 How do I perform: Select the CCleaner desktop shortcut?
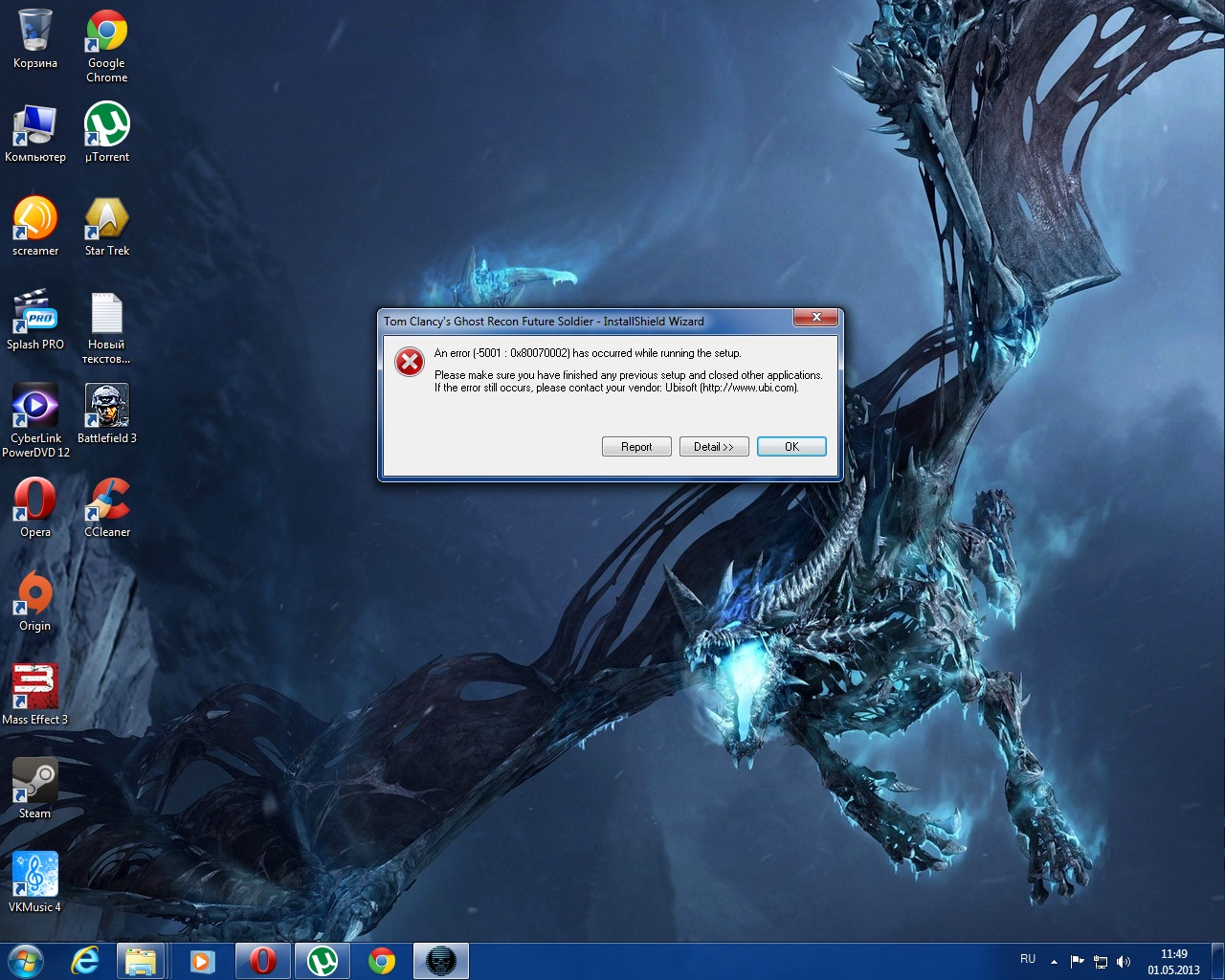tap(107, 509)
